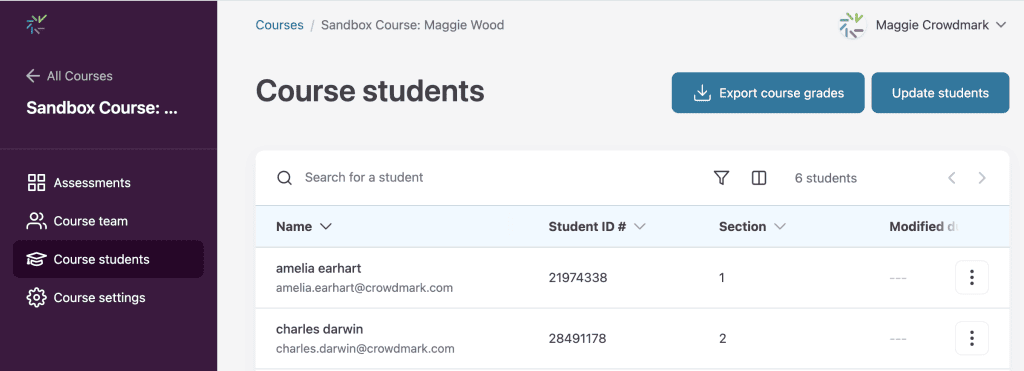Image resolution: width=1024 pixels, height=371 pixels.
Task: Open actions menu for amelia earhart
Action: click(x=972, y=278)
